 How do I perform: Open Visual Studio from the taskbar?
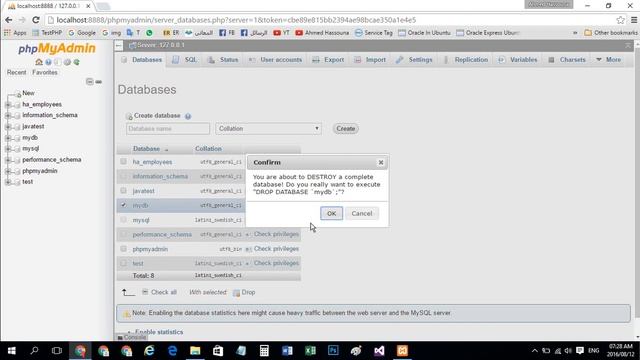click(x=379, y=351)
